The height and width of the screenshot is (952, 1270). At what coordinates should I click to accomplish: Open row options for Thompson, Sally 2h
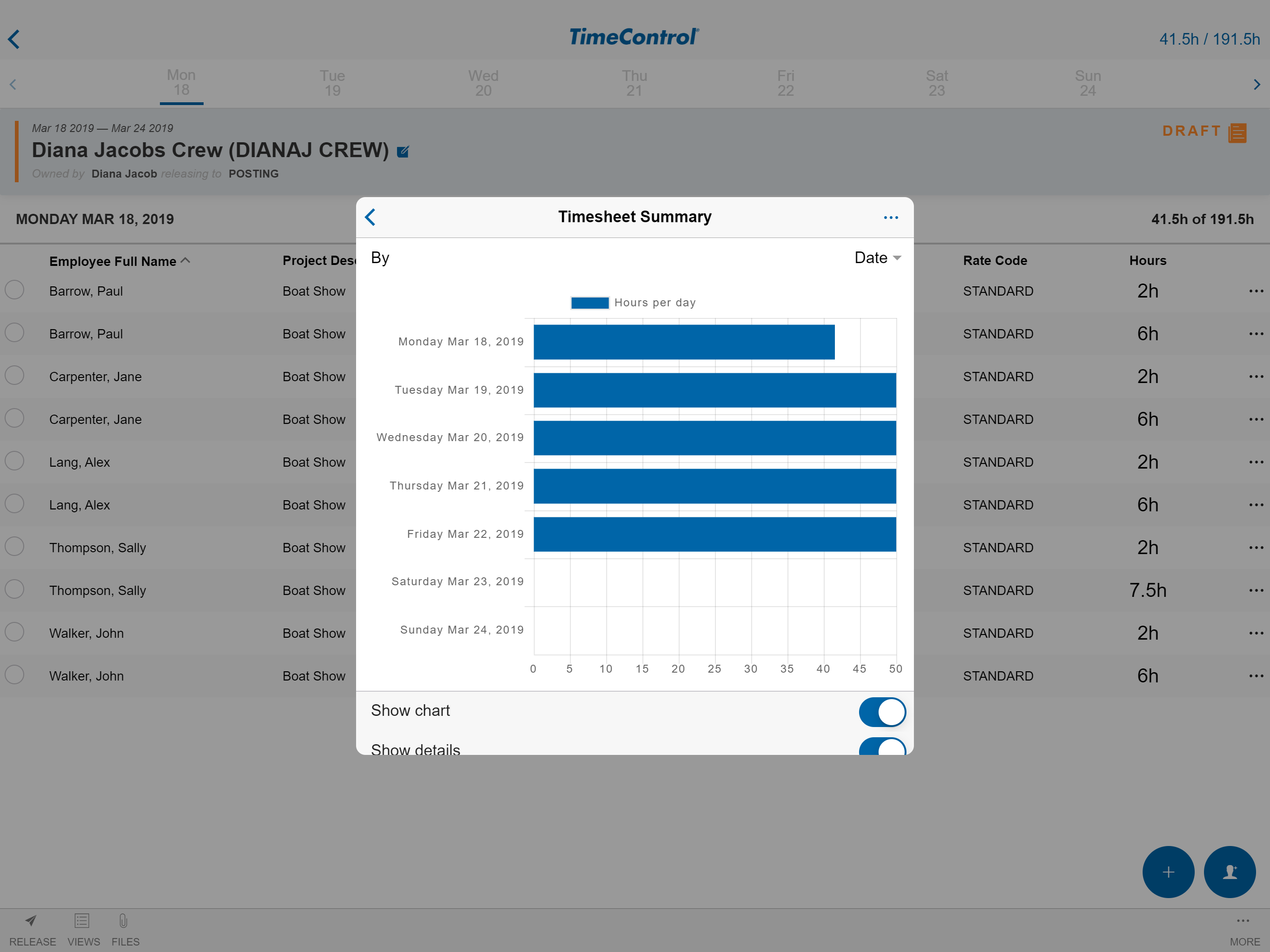click(x=1256, y=548)
